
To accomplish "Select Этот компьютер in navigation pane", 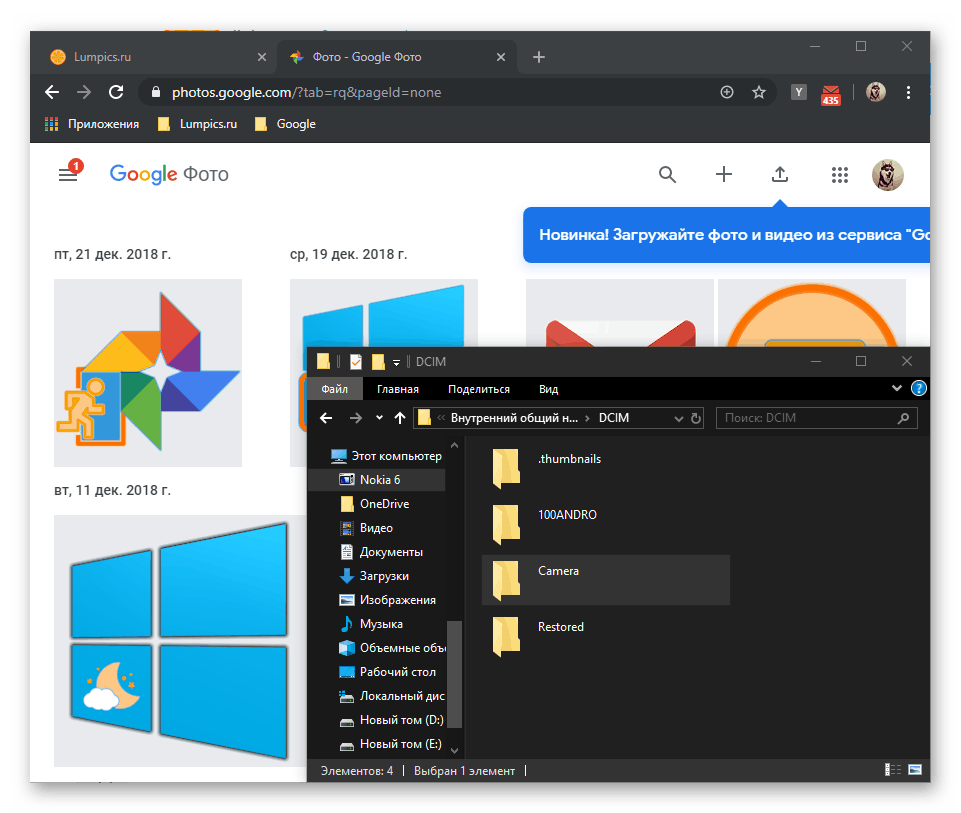I will pyautogui.click(x=386, y=456).
